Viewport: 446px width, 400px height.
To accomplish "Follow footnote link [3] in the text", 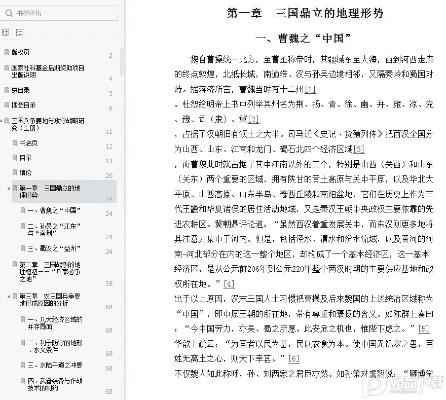I will click(x=359, y=149).
